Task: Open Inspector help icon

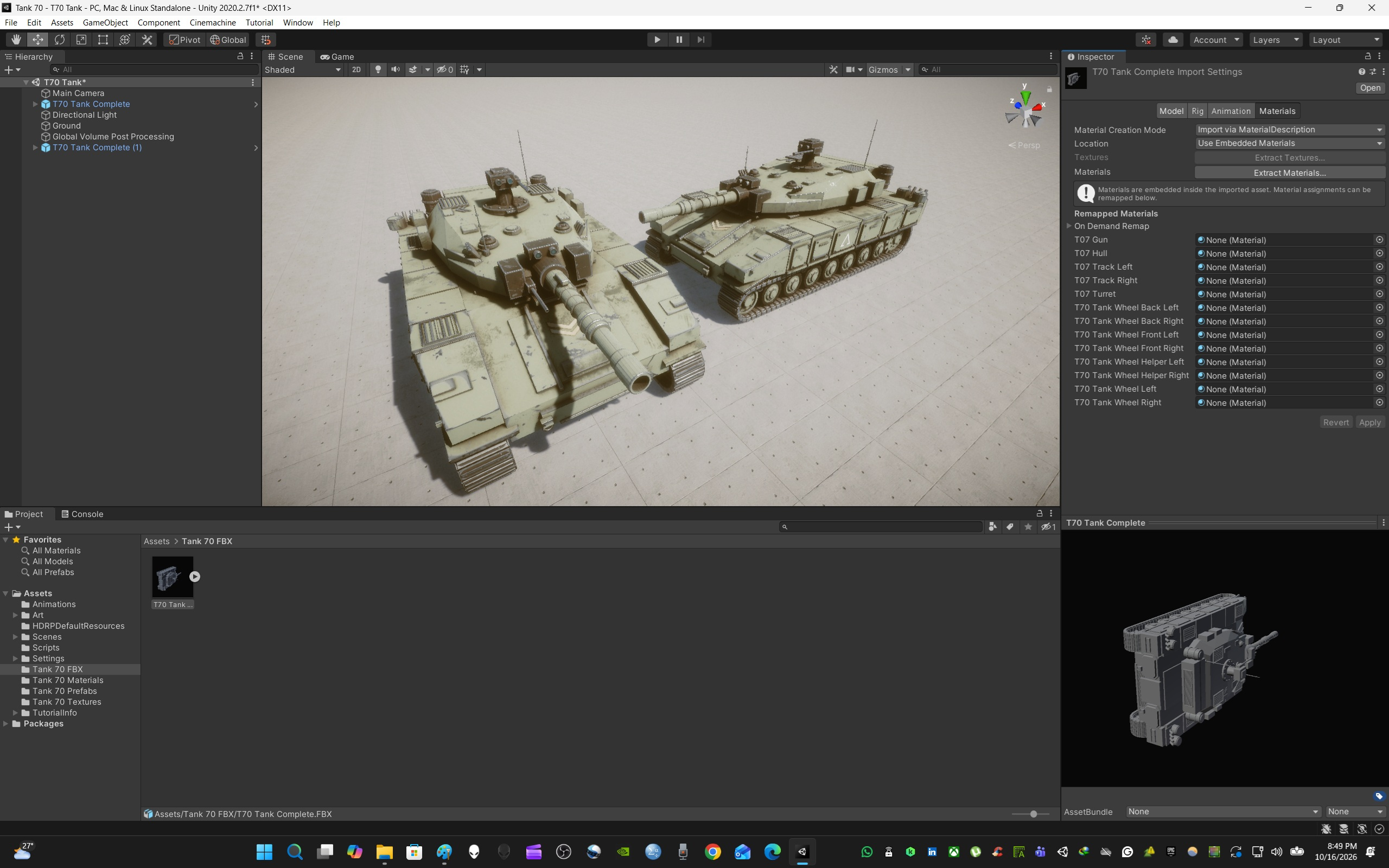Action: pyautogui.click(x=1361, y=72)
